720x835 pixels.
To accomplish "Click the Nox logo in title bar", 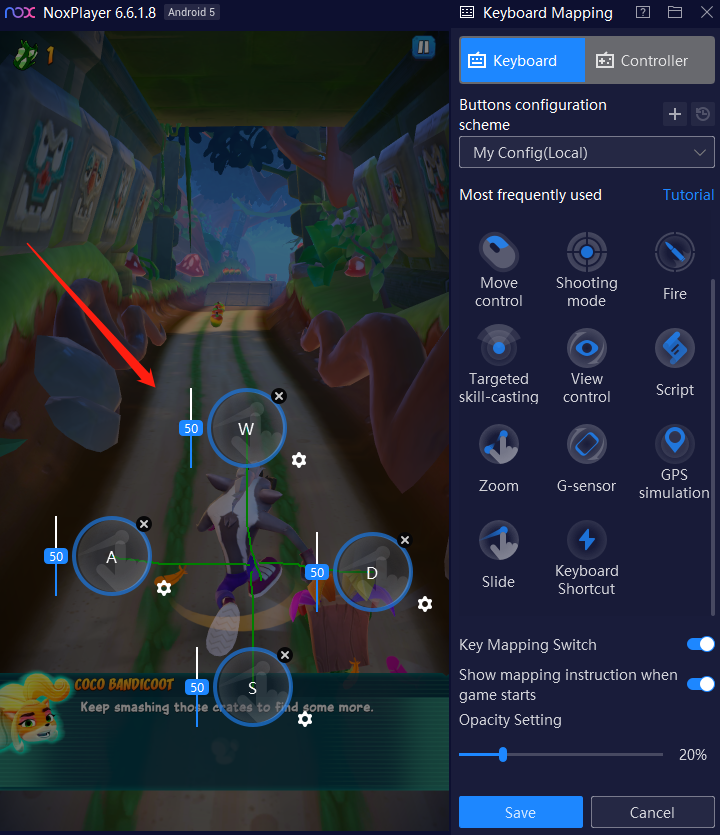I will coord(20,12).
